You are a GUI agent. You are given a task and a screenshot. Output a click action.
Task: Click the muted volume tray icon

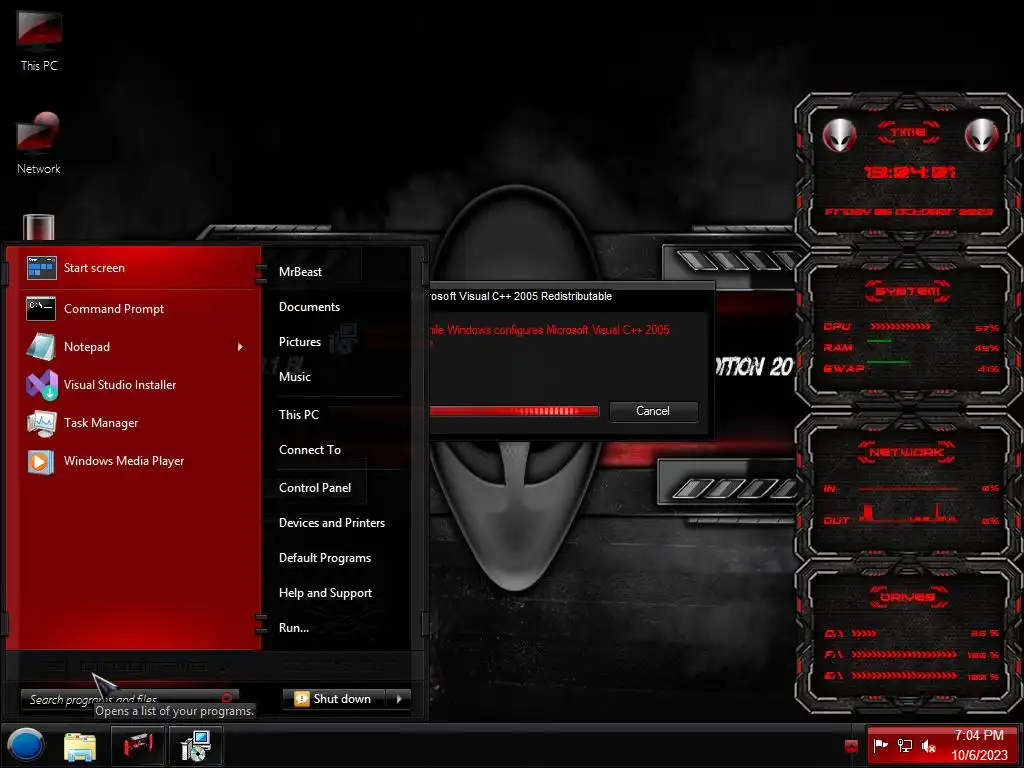pyautogui.click(x=928, y=745)
